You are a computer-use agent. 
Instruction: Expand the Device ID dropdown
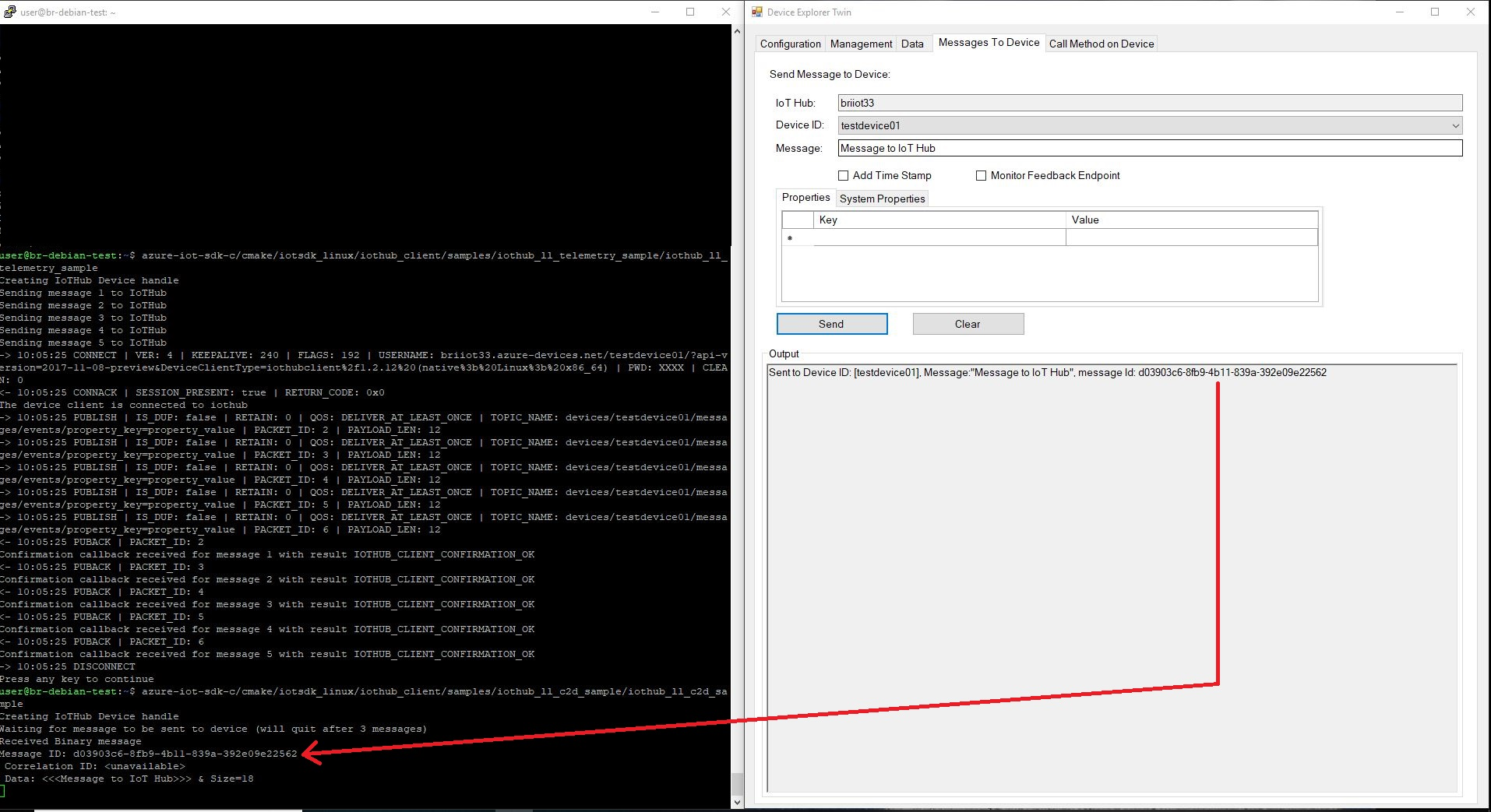click(x=1455, y=125)
